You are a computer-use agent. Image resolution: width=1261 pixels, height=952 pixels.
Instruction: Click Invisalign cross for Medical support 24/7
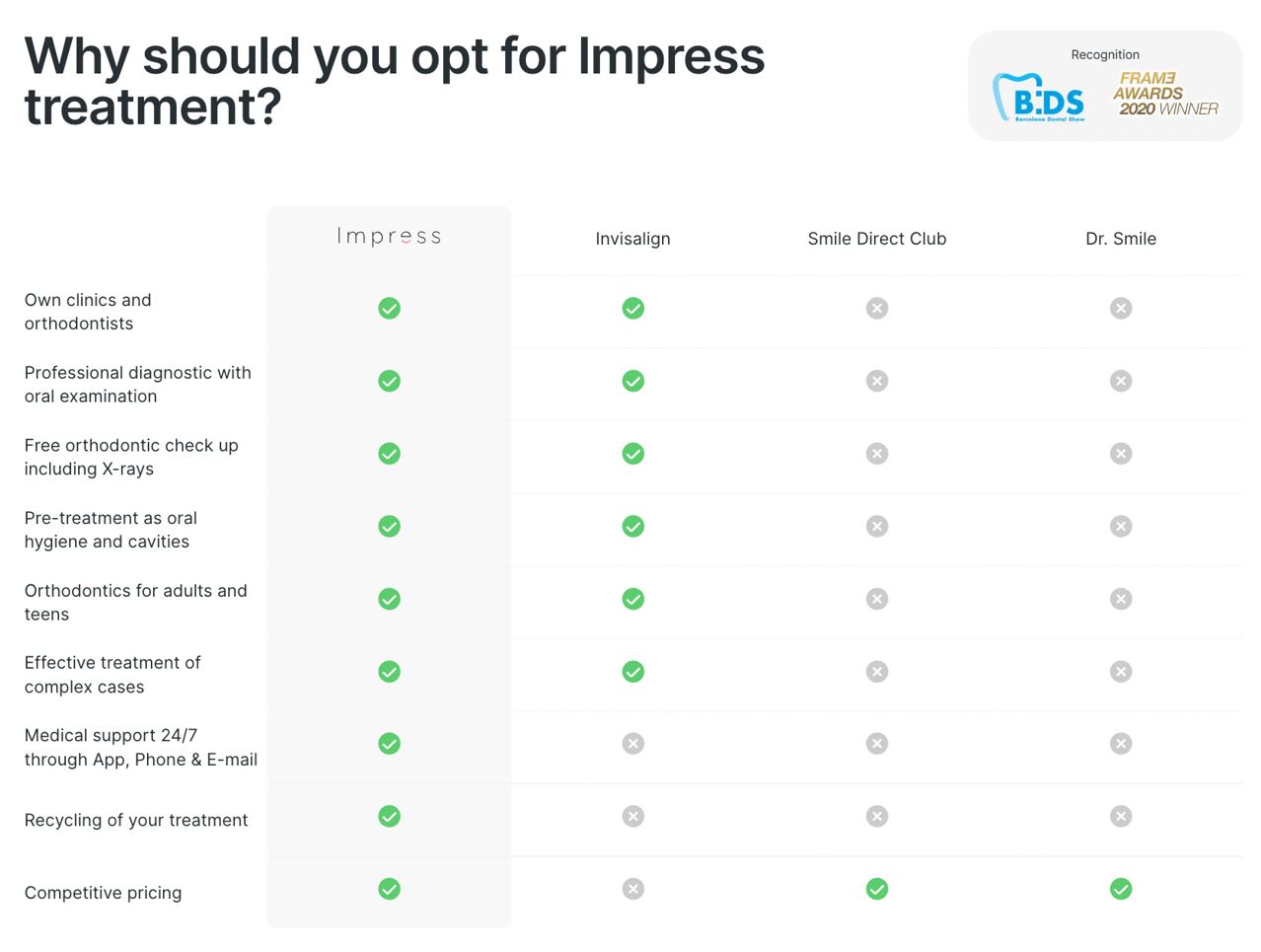pos(633,744)
